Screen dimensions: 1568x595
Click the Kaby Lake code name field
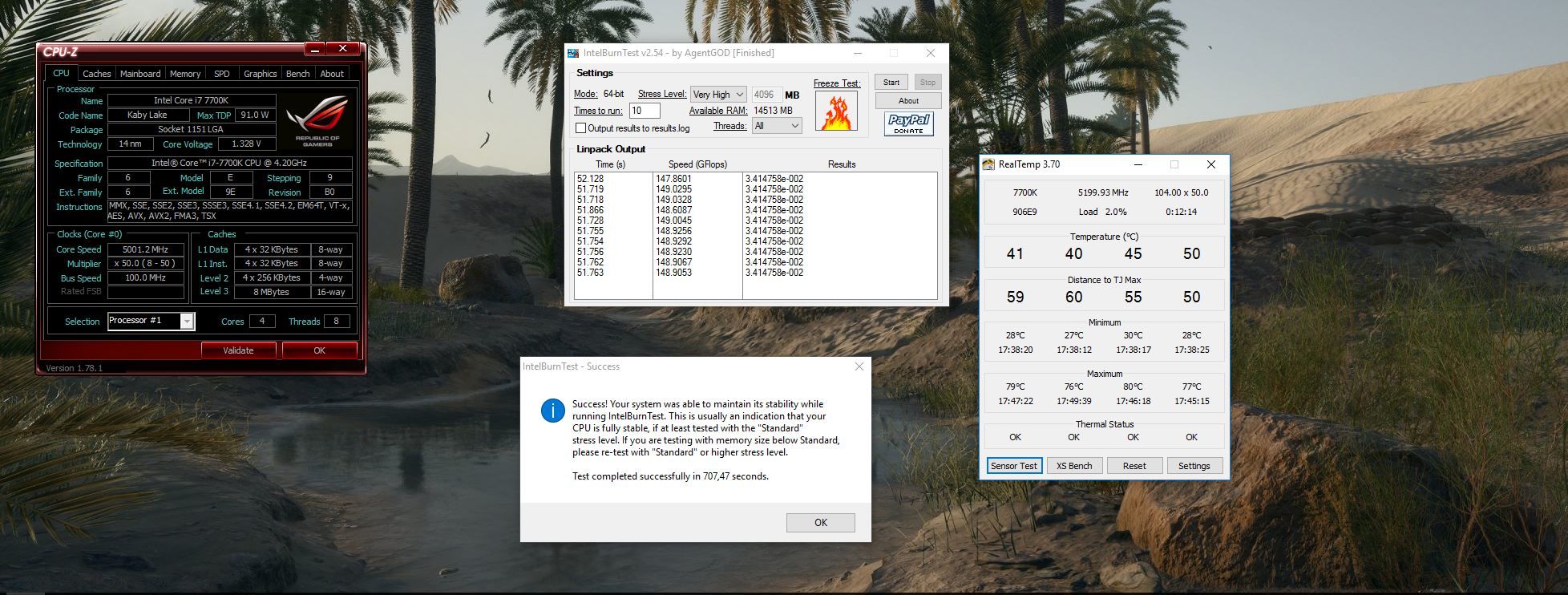tap(148, 115)
